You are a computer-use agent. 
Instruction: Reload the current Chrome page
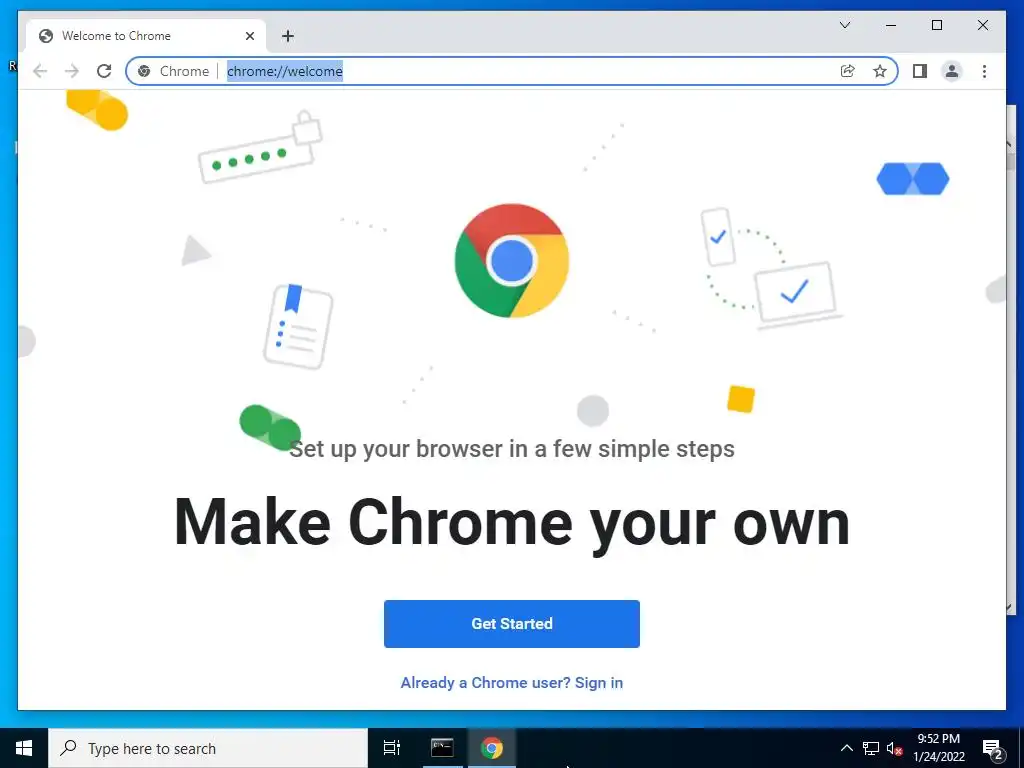pyautogui.click(x=104, y=71)
